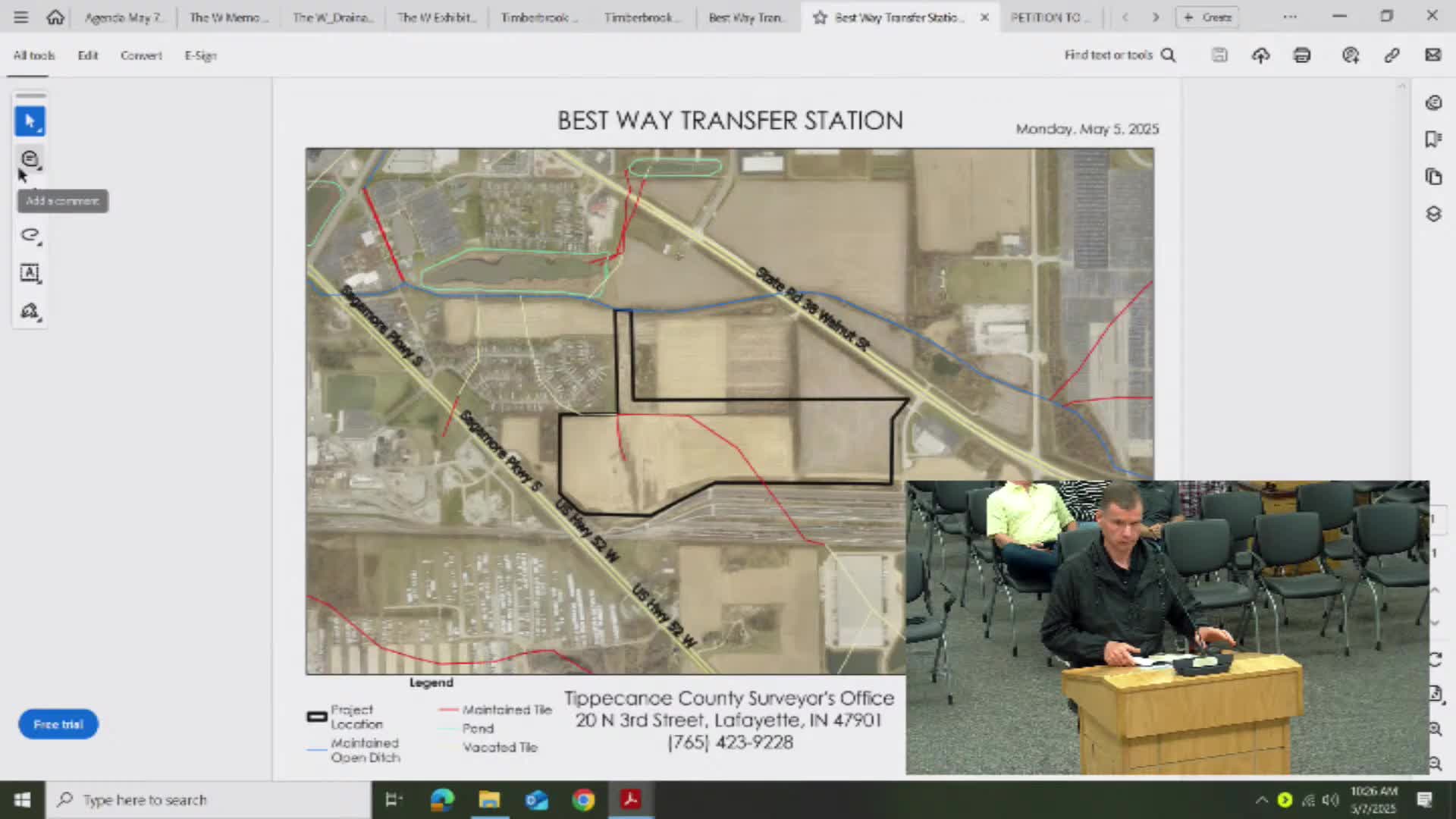The height and width of the screenshot is (819, 1456).
Task: Open the copy link share icon
Action: click(1392, 55)
